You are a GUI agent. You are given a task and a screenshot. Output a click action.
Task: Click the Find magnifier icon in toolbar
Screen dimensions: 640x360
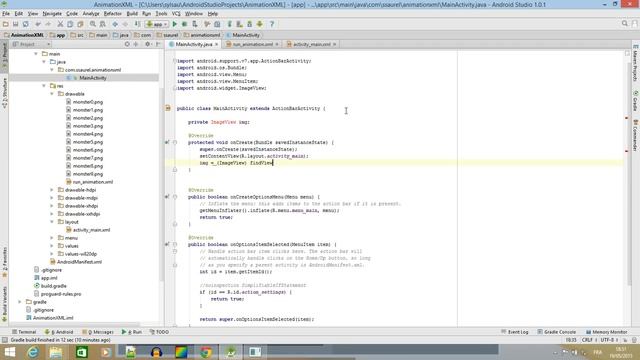point(93,24)
